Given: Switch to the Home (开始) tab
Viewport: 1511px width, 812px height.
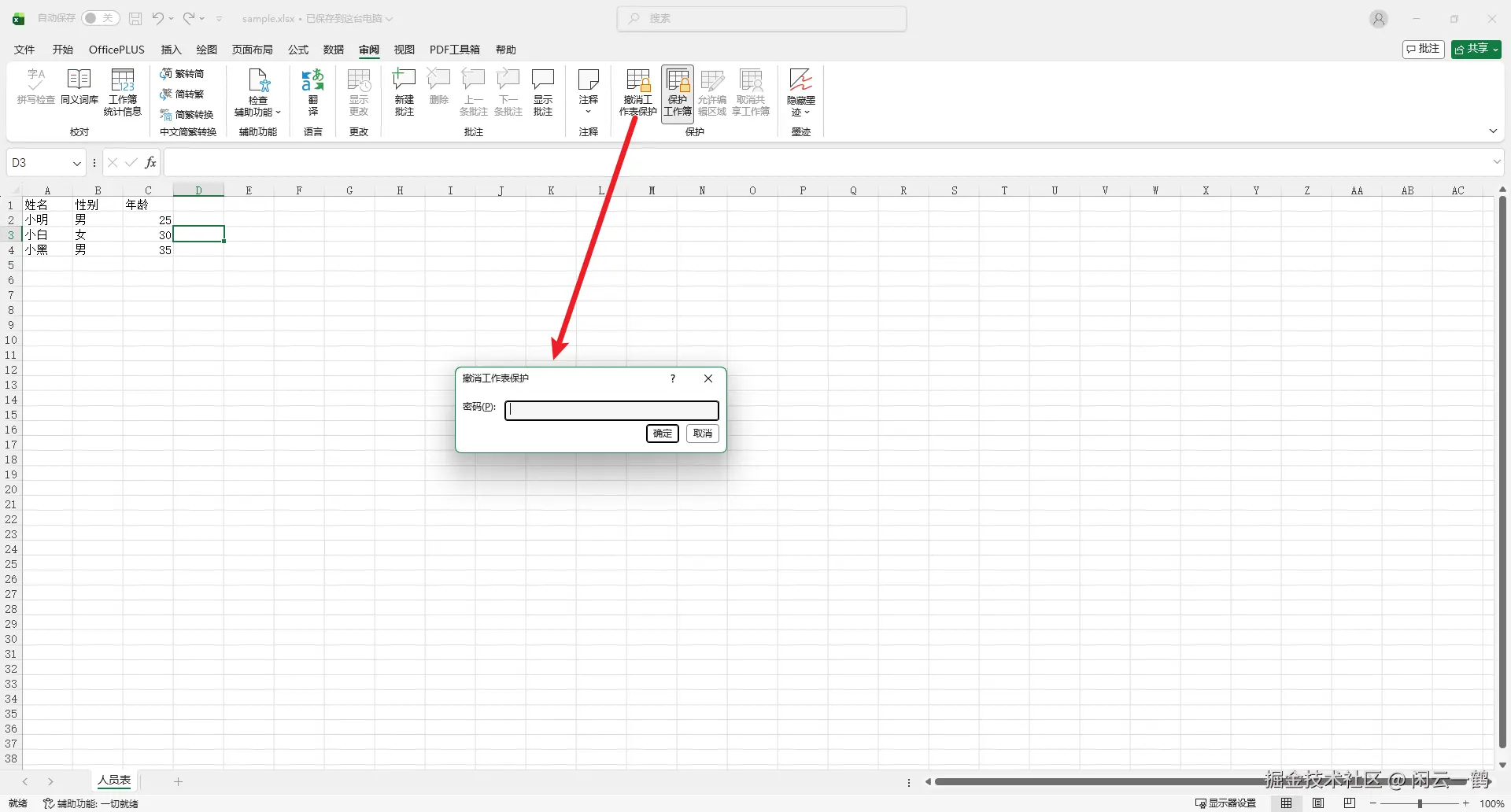Looking at the screenshot, I should click(63, 50).
